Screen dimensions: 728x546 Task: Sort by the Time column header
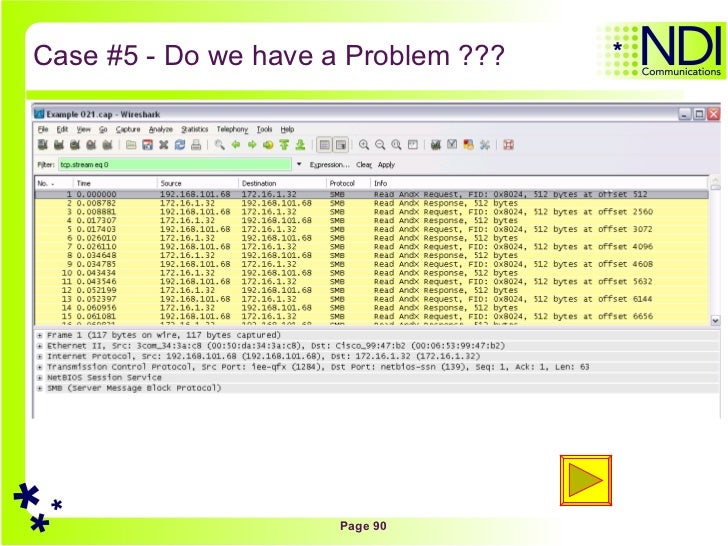point(115,183)
